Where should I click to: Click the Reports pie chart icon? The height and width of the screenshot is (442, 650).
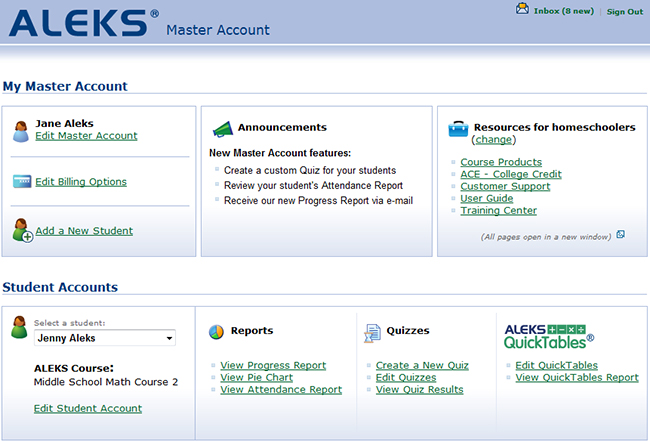click(x=216, y=332)
